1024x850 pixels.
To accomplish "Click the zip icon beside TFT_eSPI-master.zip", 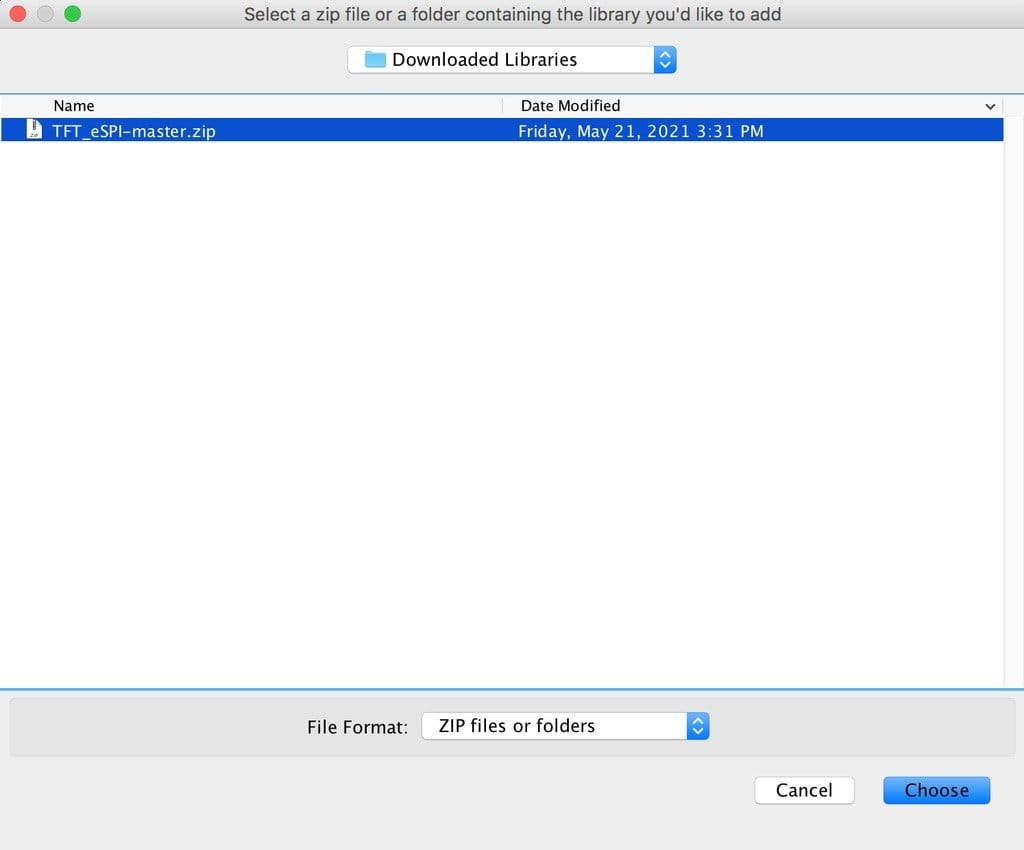I will point(34,129).
